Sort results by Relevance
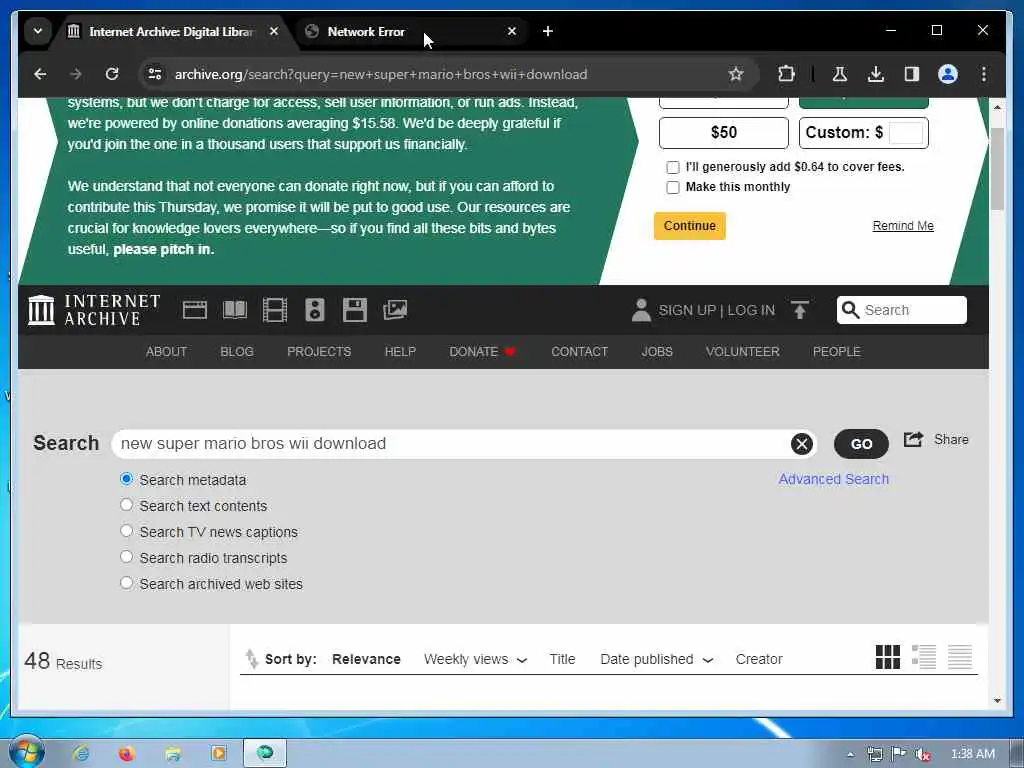This screenshot has height=768, width=1024. (366, 660)
